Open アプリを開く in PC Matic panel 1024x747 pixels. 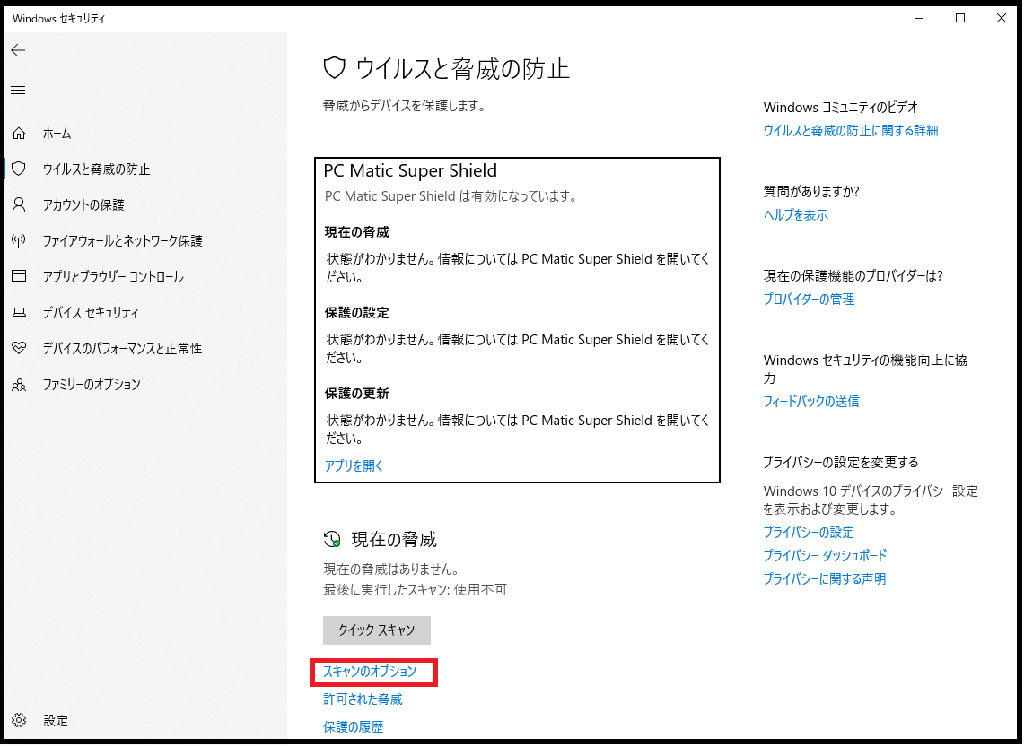pos(352,465)
